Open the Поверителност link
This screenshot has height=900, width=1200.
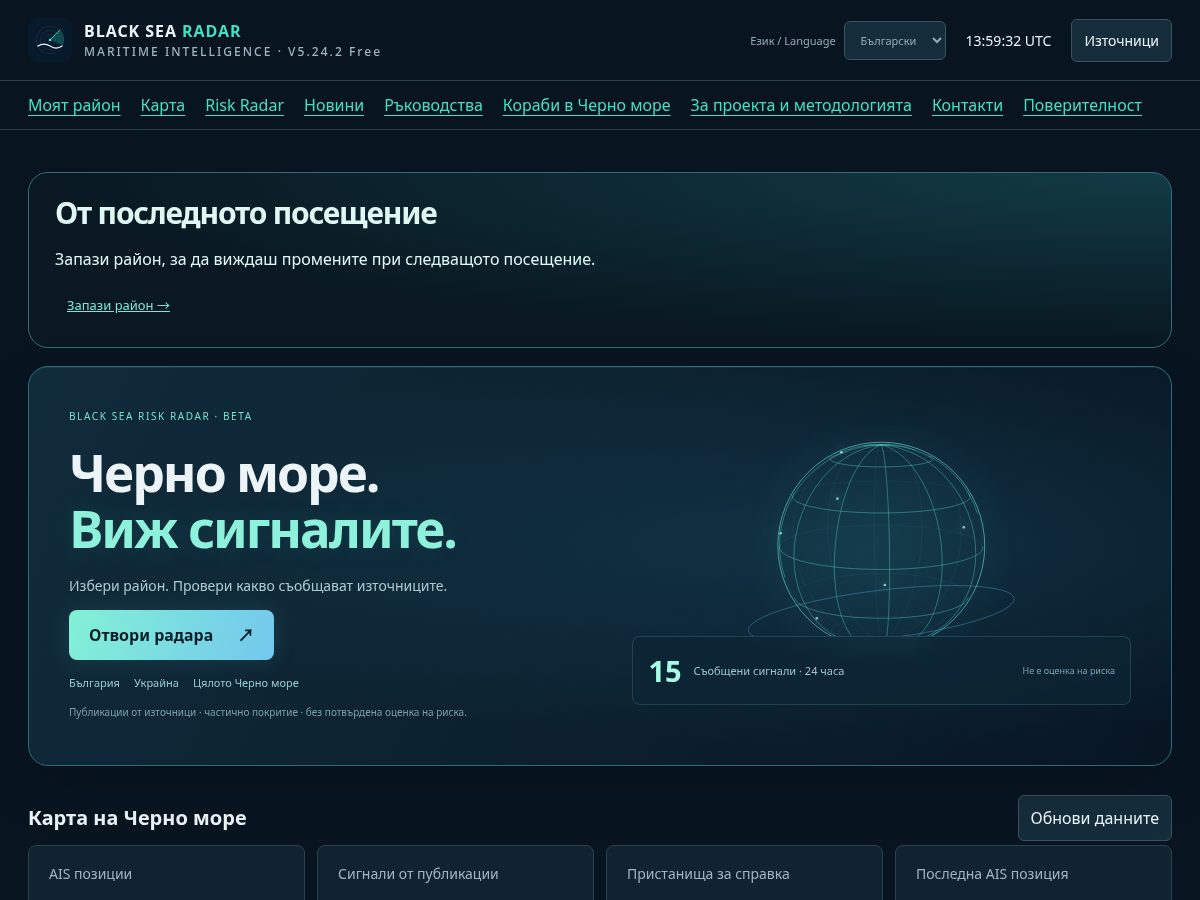(1082, 105)
